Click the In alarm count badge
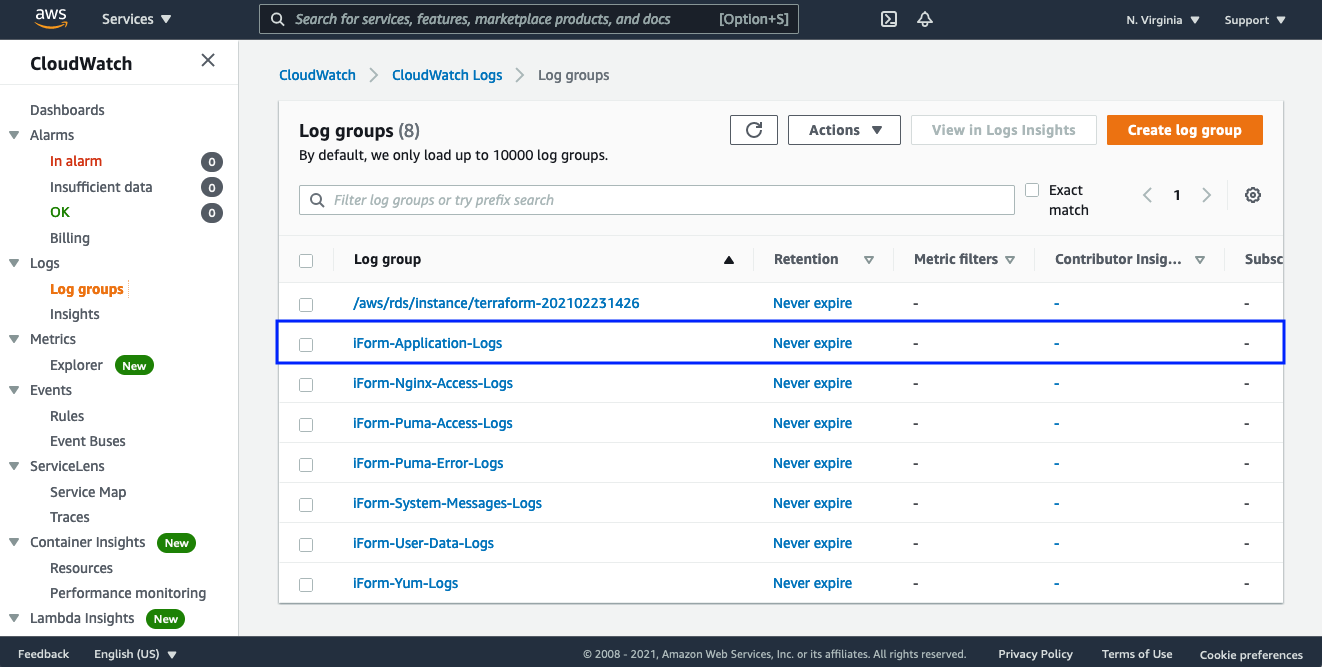Screen dimensions: 1322x667 [x=211, y=162]
